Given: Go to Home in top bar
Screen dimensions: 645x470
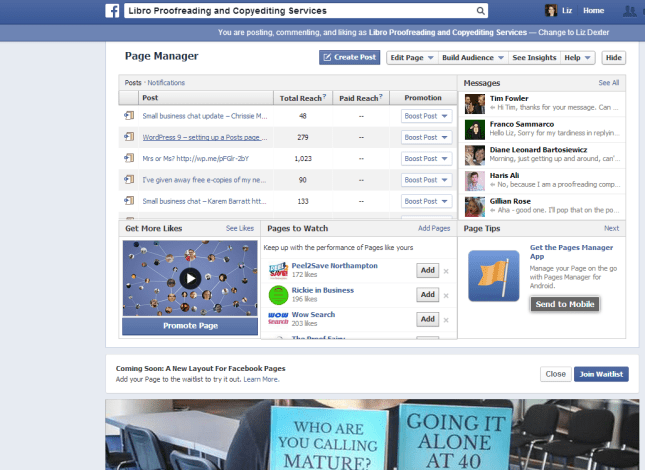Looking at the screenshot, I should (593, 11).
